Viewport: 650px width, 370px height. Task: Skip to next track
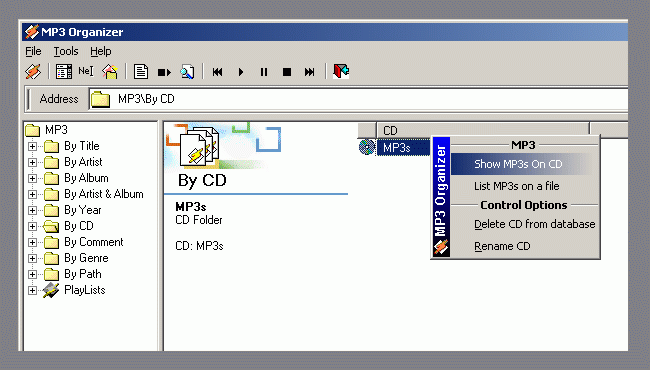click(309, 72)
